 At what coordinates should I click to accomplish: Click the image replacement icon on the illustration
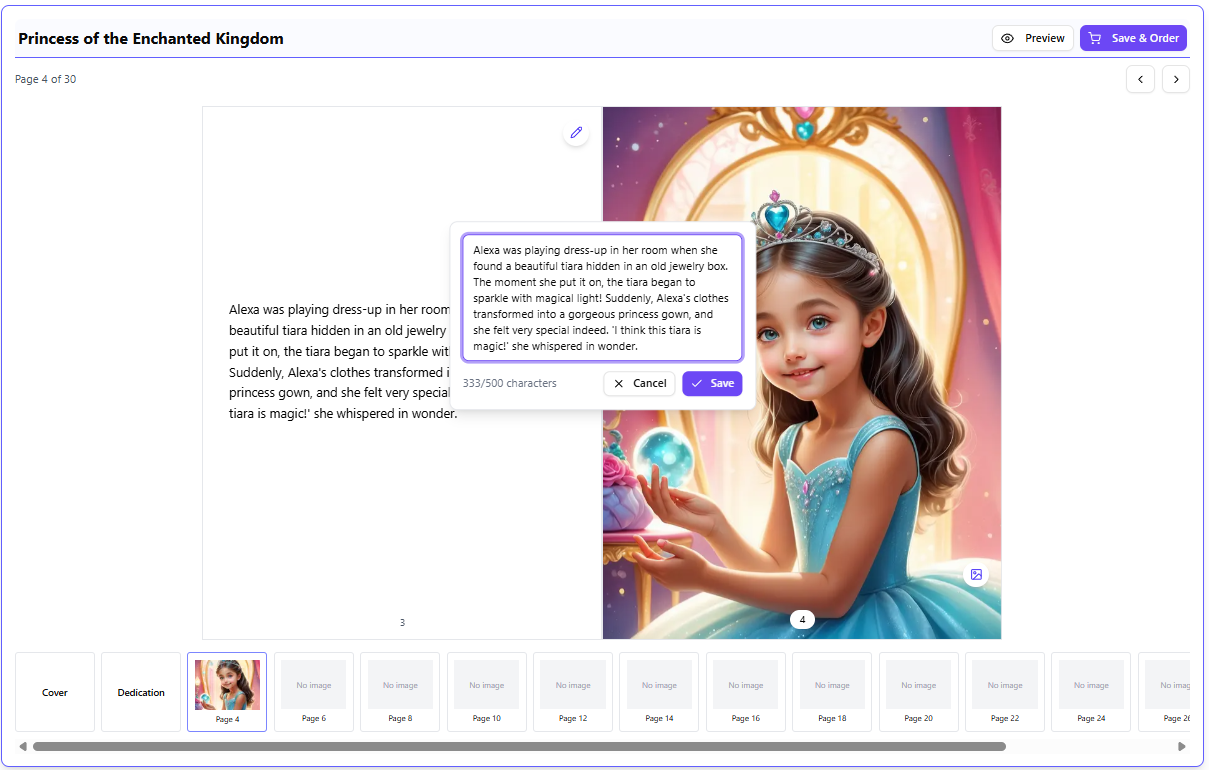tap(975, 573)
